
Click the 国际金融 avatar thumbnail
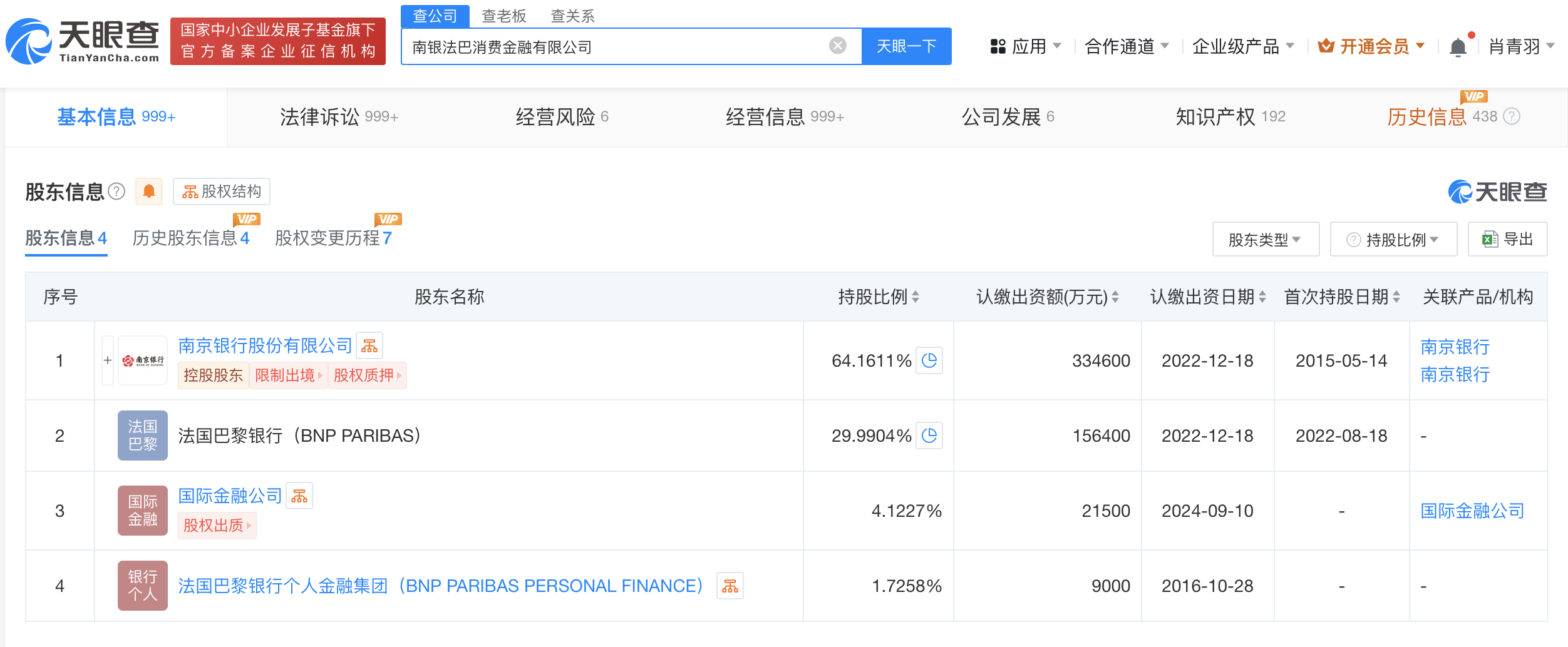pos(143,511)
